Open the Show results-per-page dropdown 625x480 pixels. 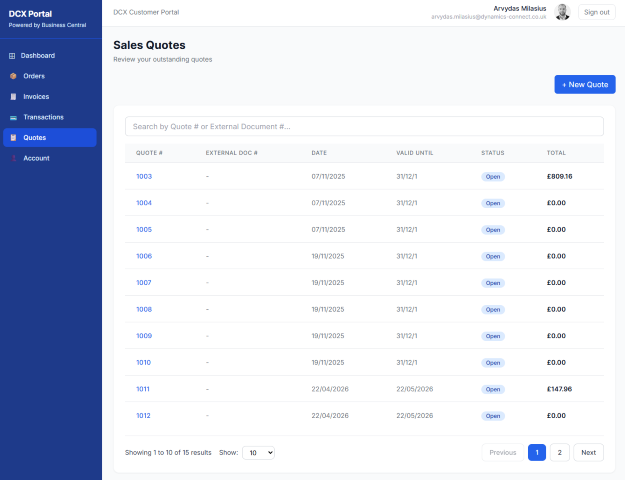[x=258, y=452]
